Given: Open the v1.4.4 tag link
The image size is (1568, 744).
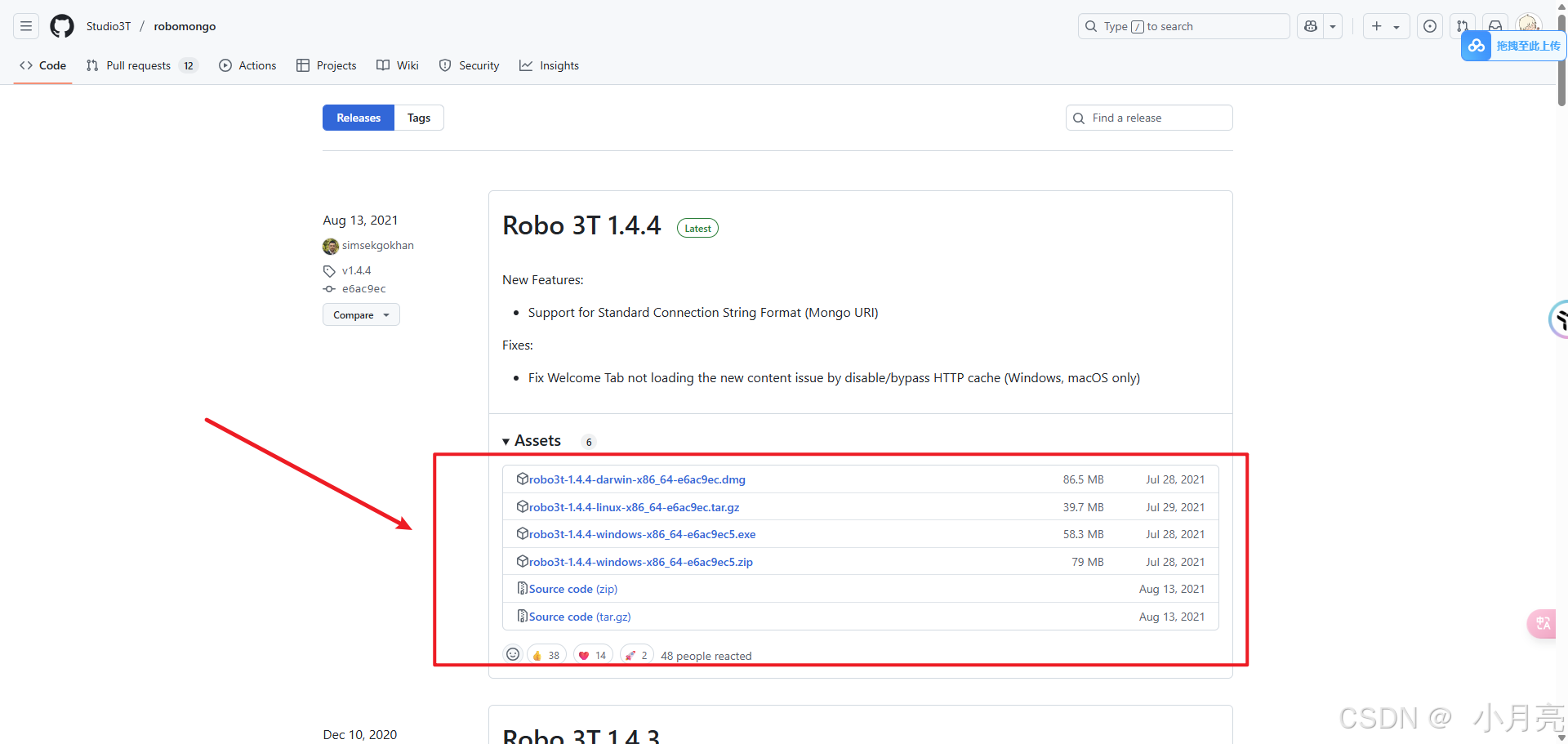Looking at the screenshot, I should 356,270.
